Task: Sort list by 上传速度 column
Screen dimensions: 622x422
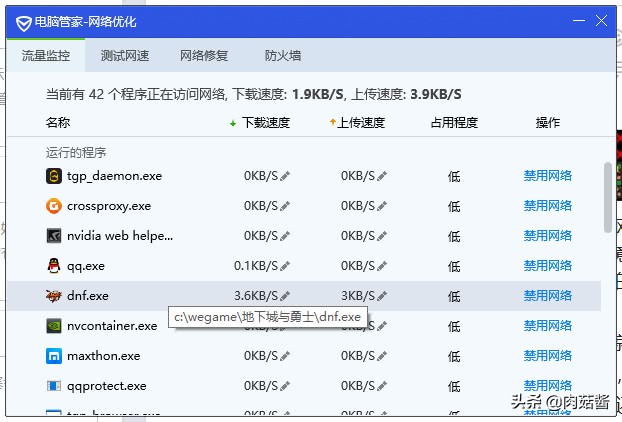Action: (x=357, y=123)
